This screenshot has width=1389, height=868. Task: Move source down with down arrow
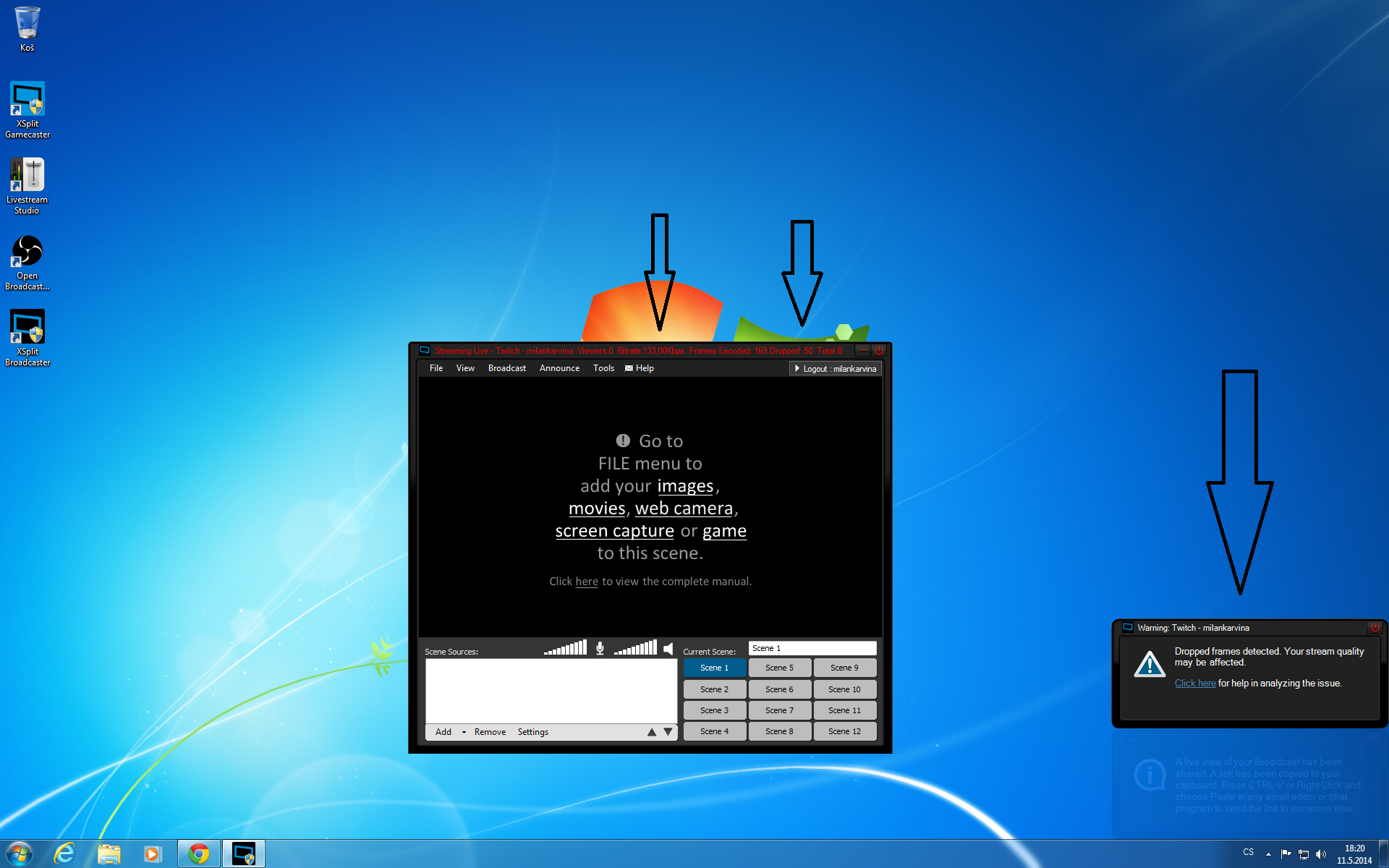[668, 732]
